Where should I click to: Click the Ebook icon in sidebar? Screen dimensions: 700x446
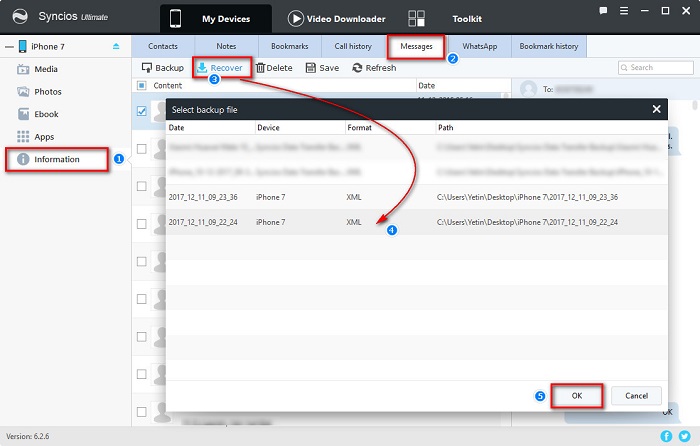[23, 114]
